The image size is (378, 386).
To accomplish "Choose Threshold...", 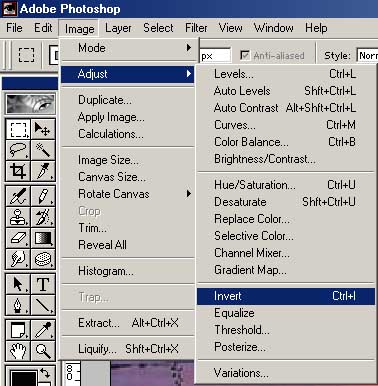I will pyautogui.click(x=286, y=330).
